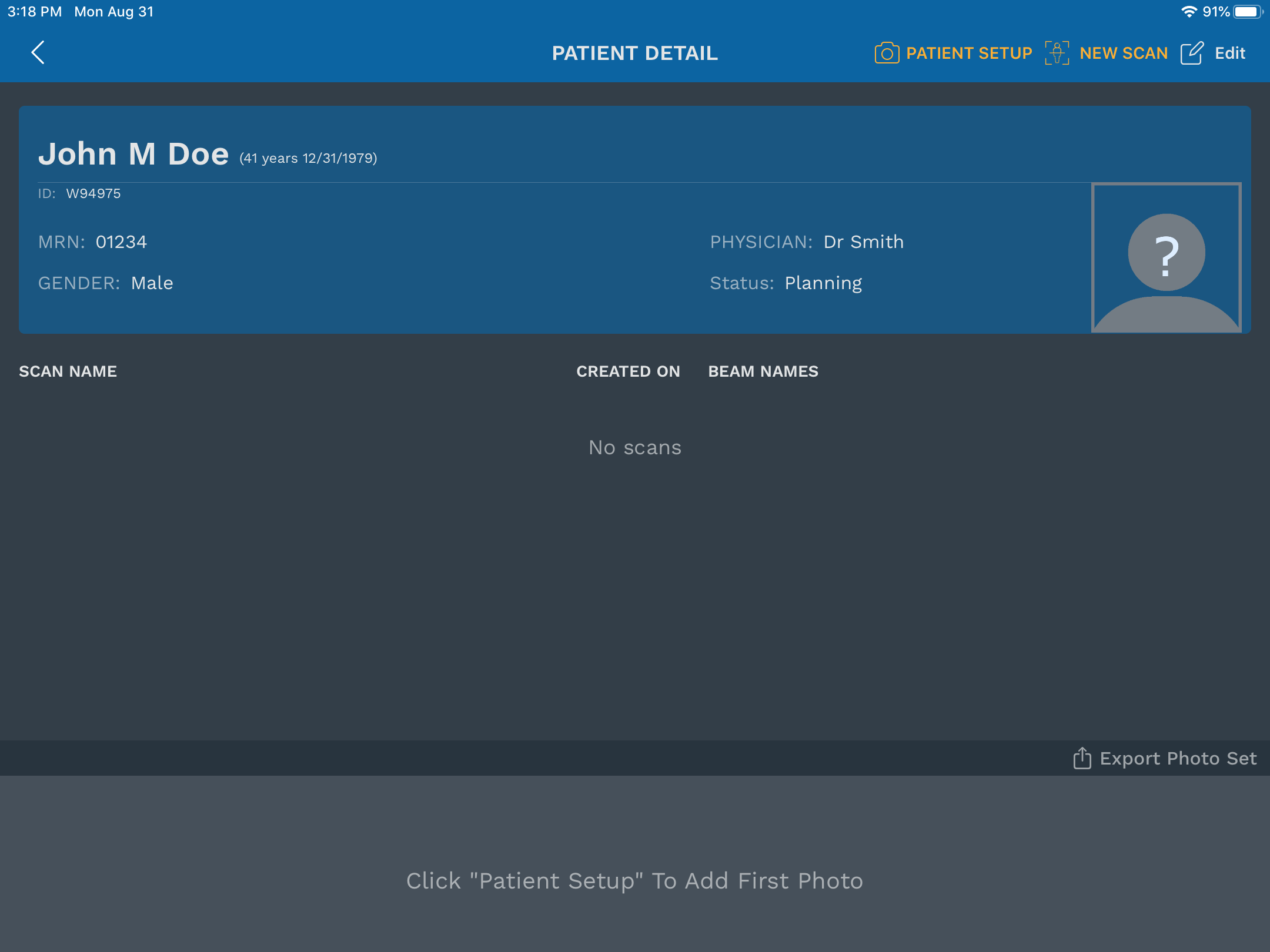1270x952 pixels.
Task: Select the CREATED ON column header
Action: click(x=628, y=371)
